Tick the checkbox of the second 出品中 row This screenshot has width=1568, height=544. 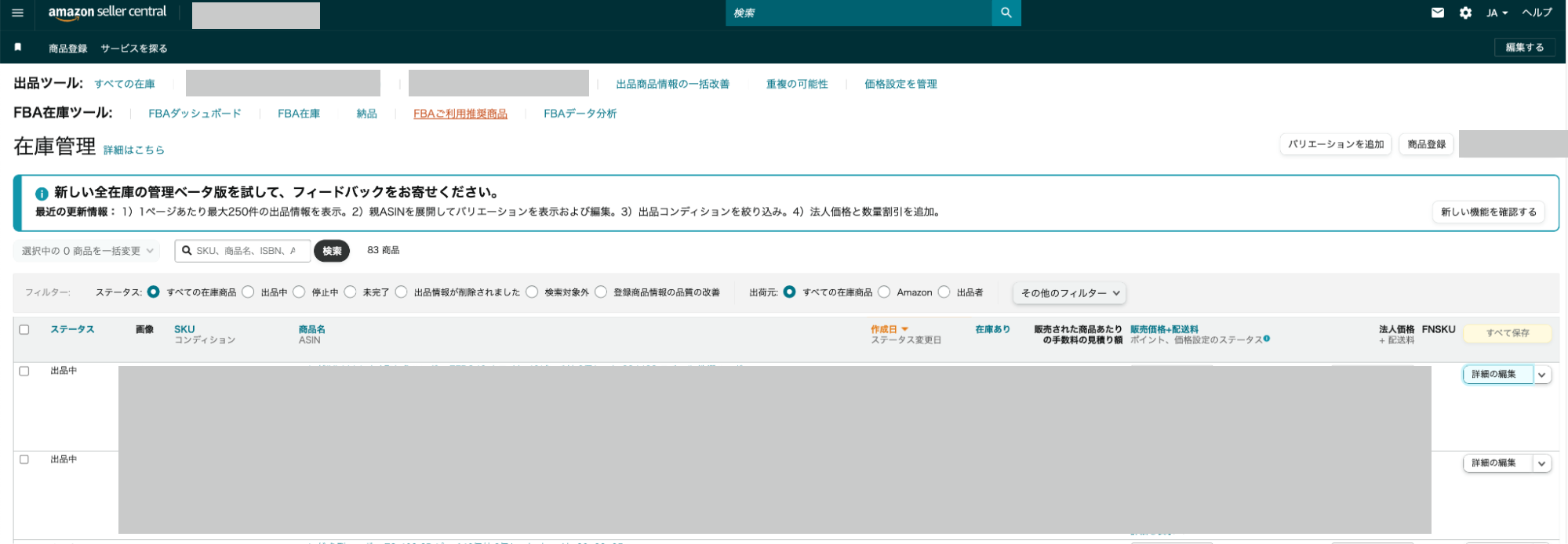[x=24, y=460]
